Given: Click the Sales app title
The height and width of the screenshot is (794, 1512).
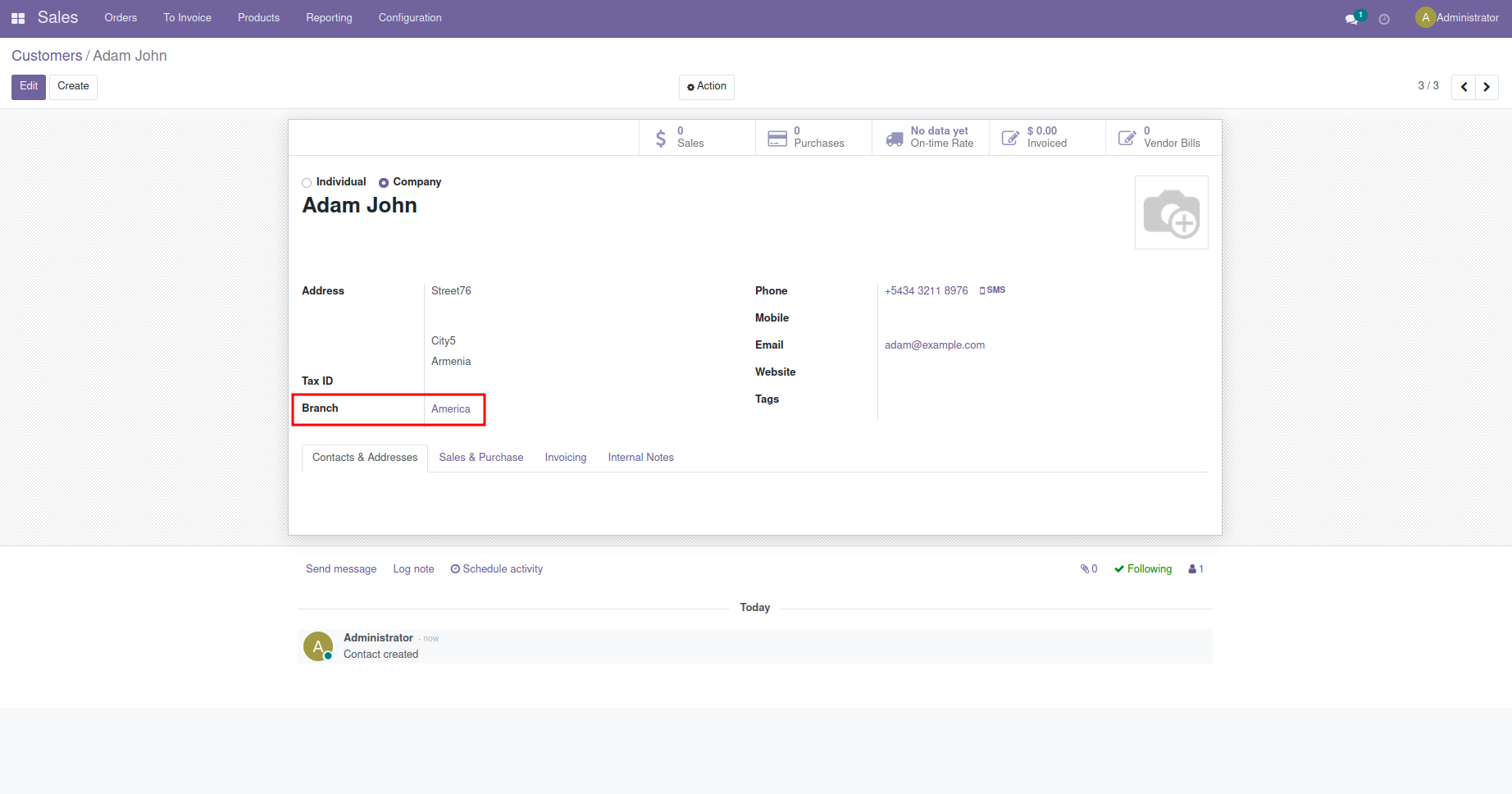Looking at the screenshot, I should (57, 18).
